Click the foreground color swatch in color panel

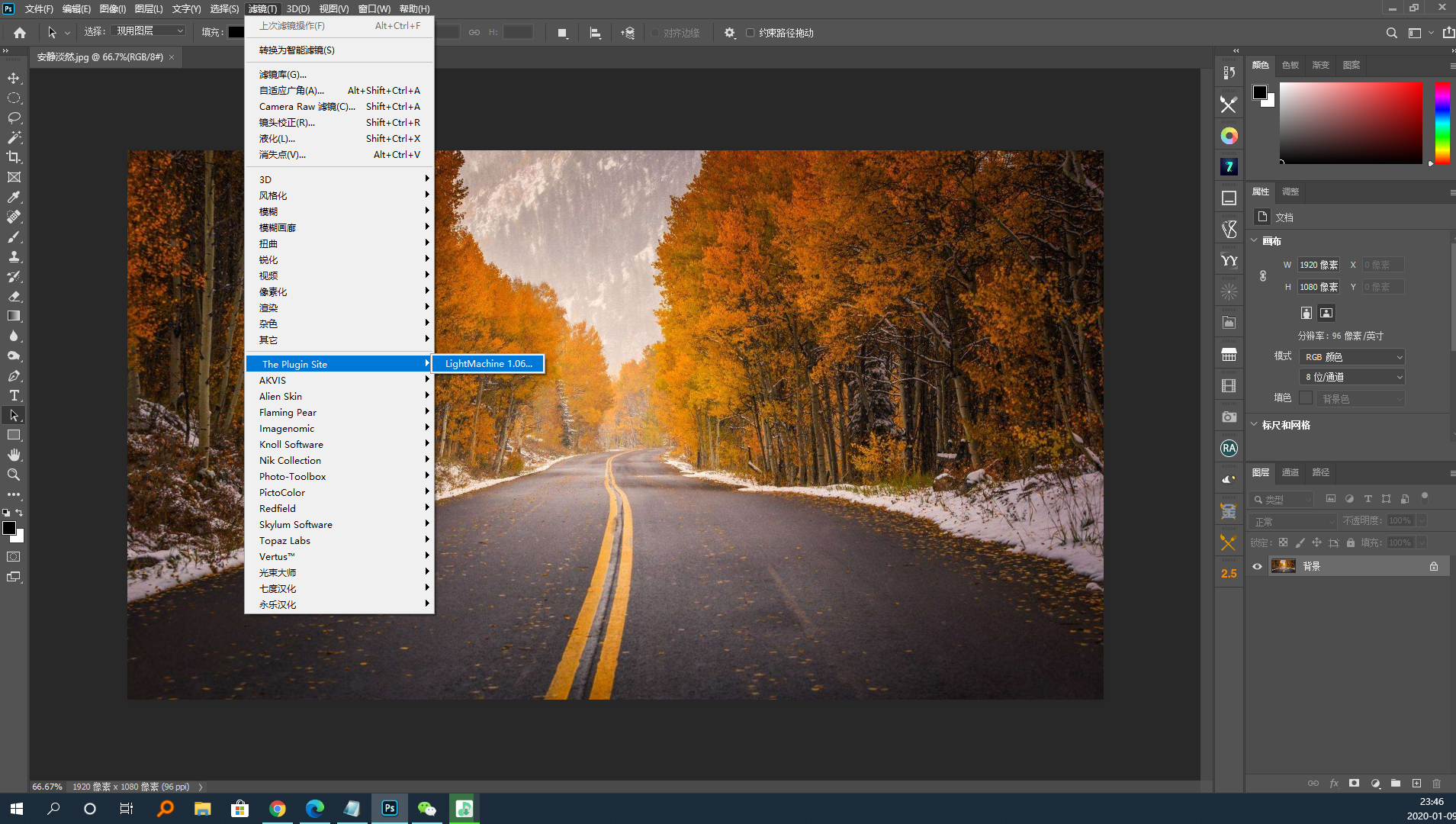tap(1259, 92)
